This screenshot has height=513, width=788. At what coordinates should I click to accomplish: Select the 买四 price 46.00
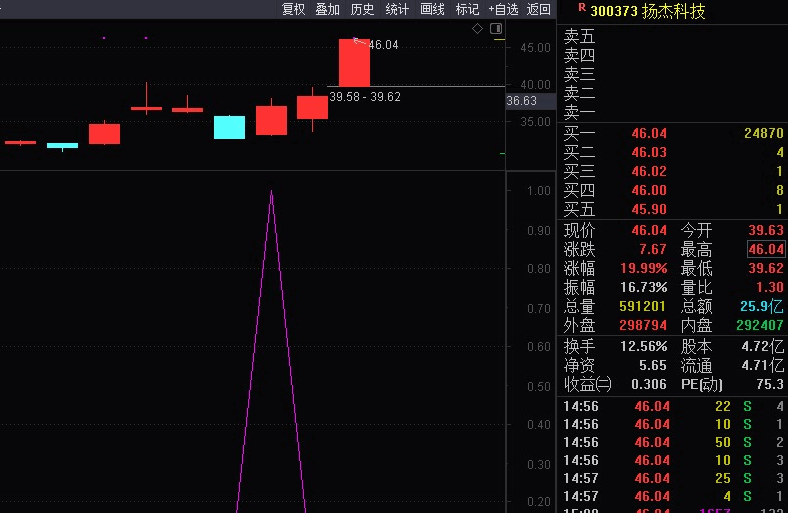pyautogui.click(x=649, y=190)
